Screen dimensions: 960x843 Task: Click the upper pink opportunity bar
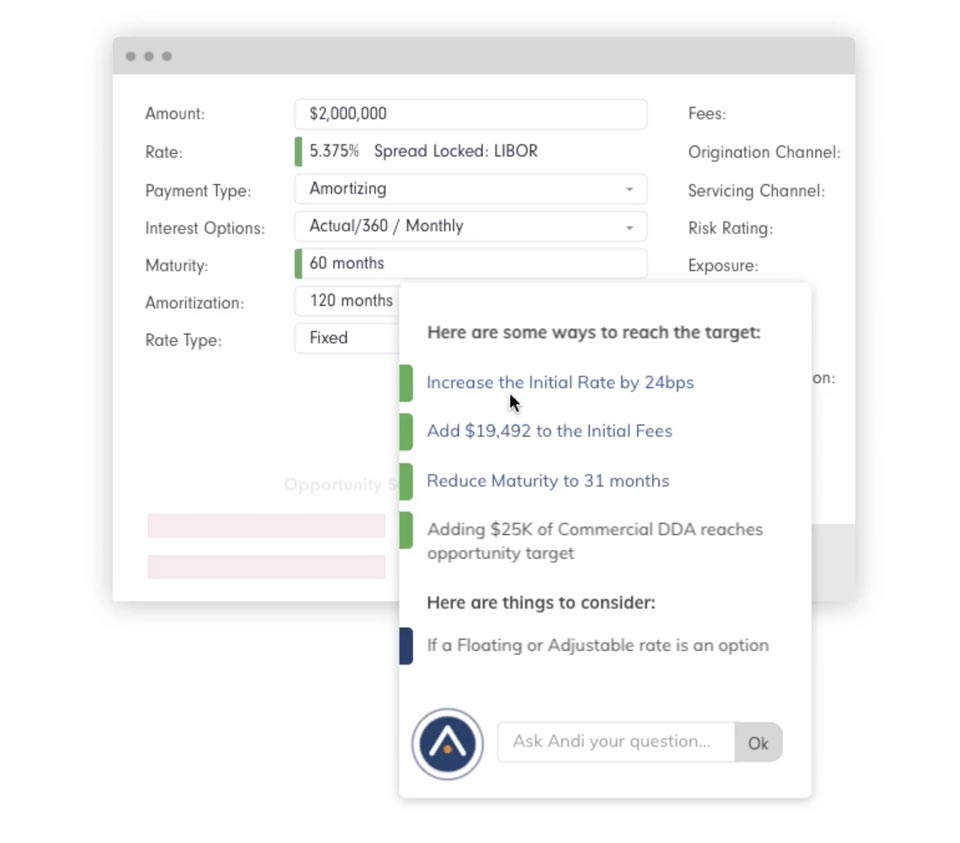pyautogui.click(x=266, y=526)
